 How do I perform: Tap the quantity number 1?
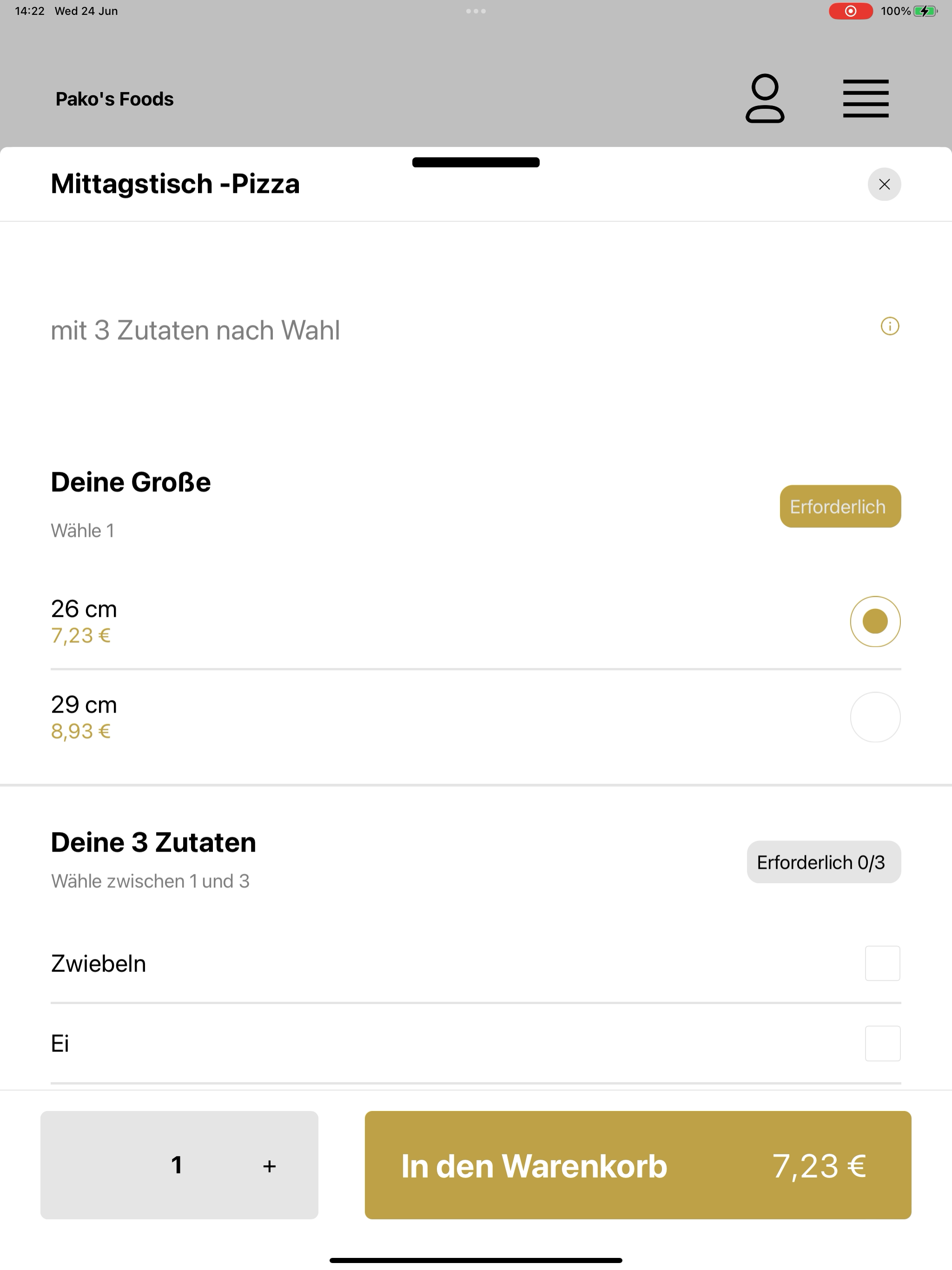click(177, 1165)
